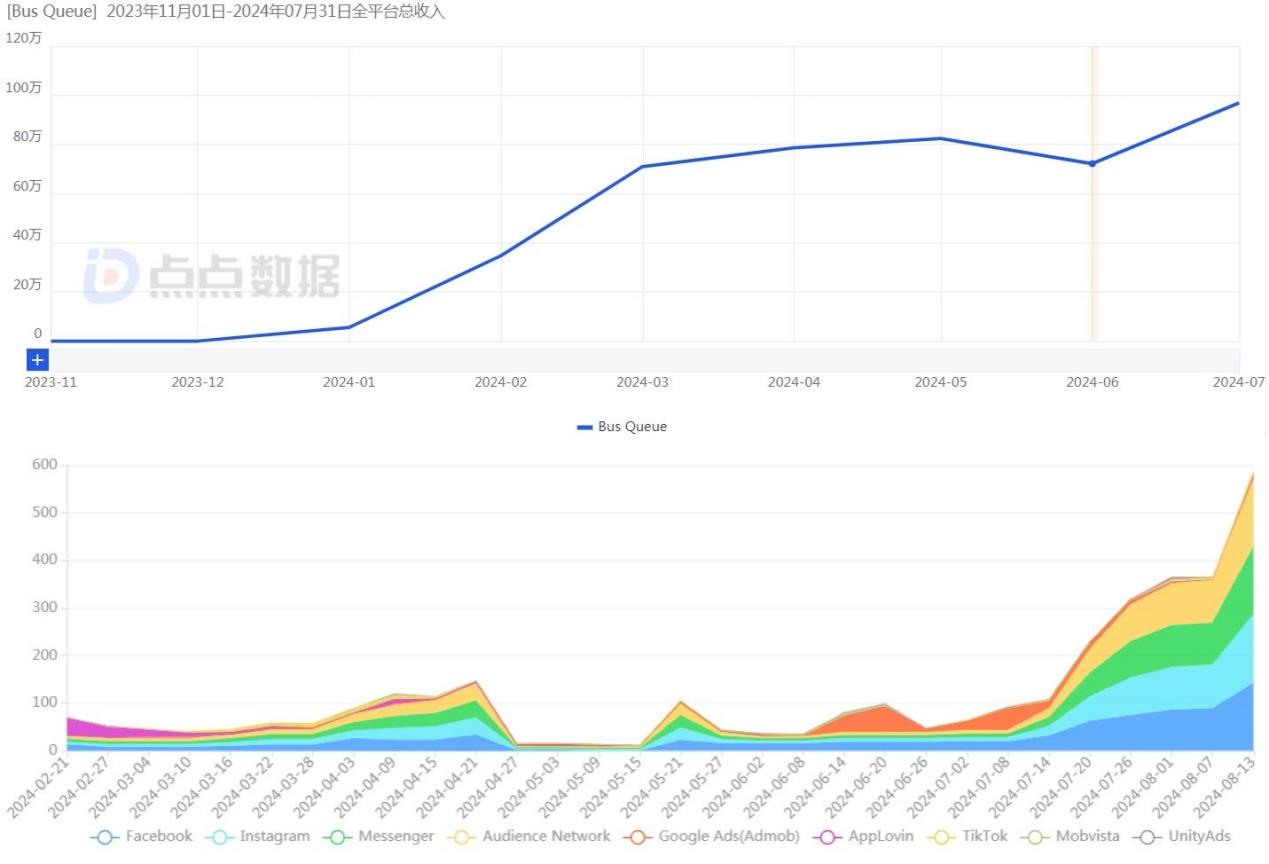
Task: Click the blue plus button under the revenue chart
Action: (37, 360)
